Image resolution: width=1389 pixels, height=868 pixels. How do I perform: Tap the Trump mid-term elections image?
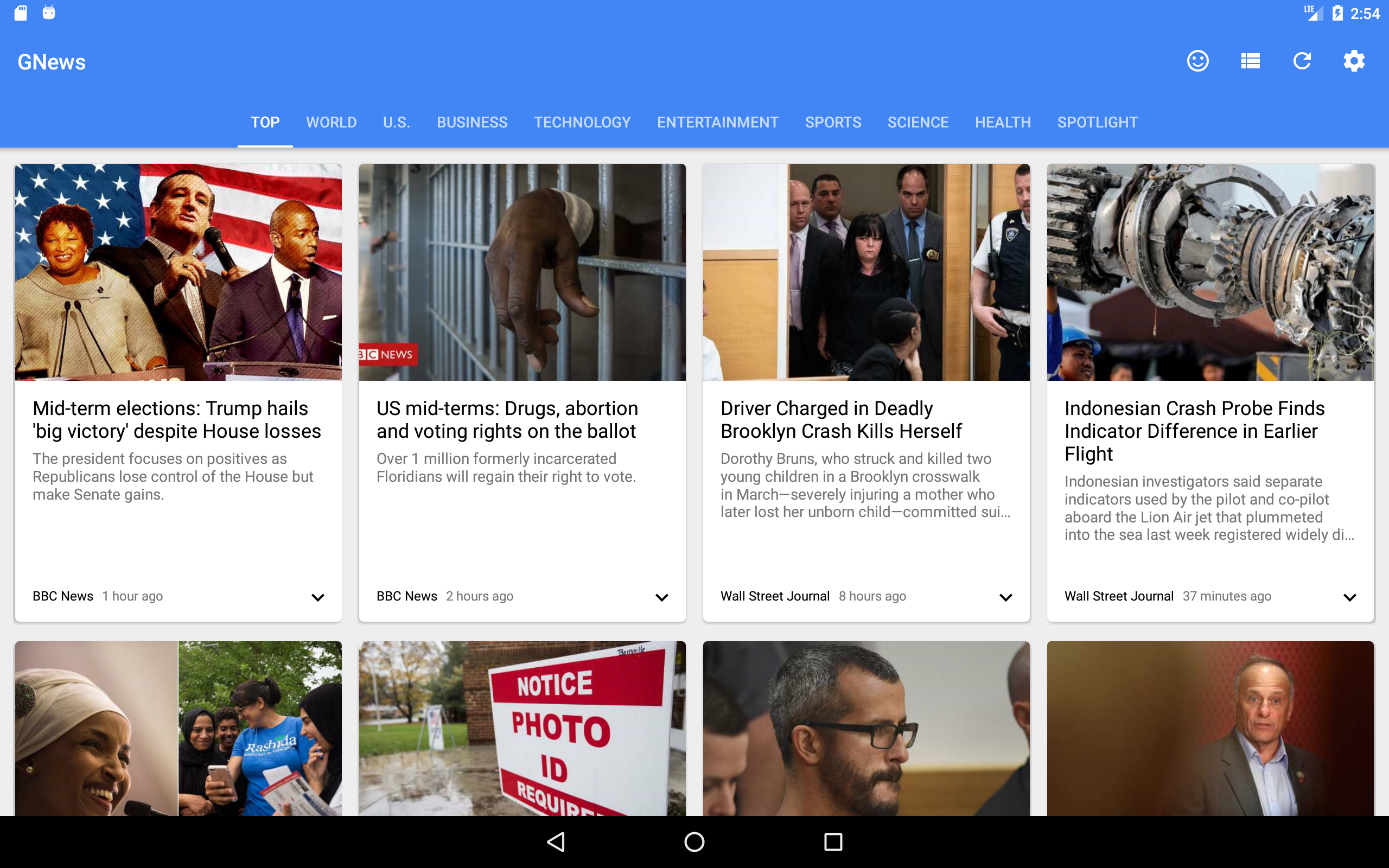(177, 272)
